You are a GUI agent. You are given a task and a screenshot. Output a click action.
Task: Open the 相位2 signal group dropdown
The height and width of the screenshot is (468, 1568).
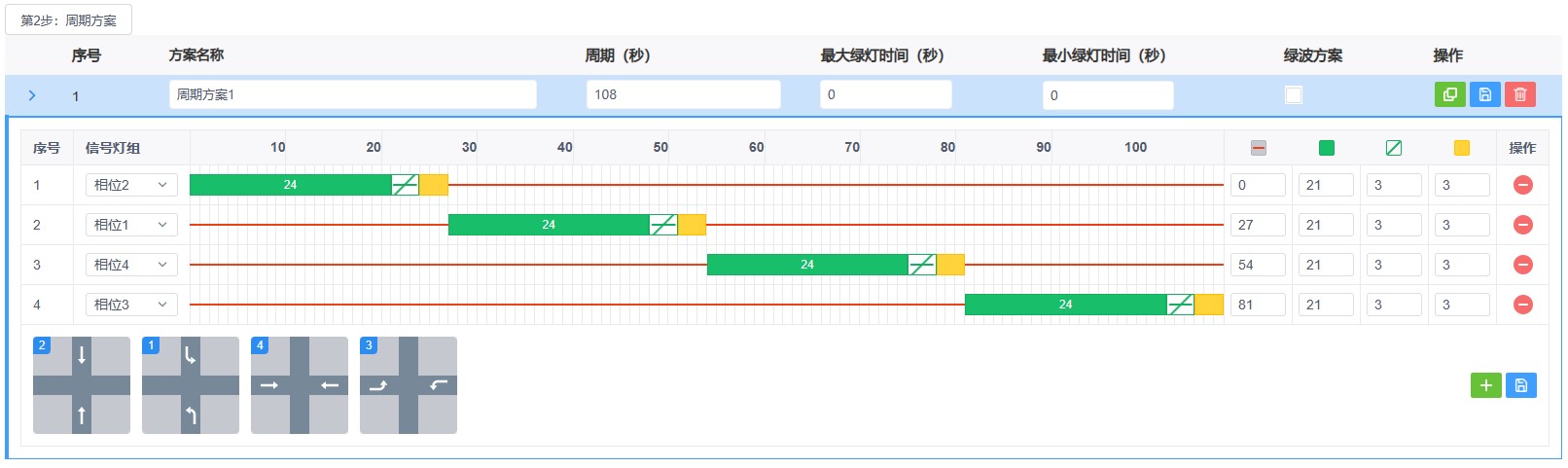click(131, 185)
